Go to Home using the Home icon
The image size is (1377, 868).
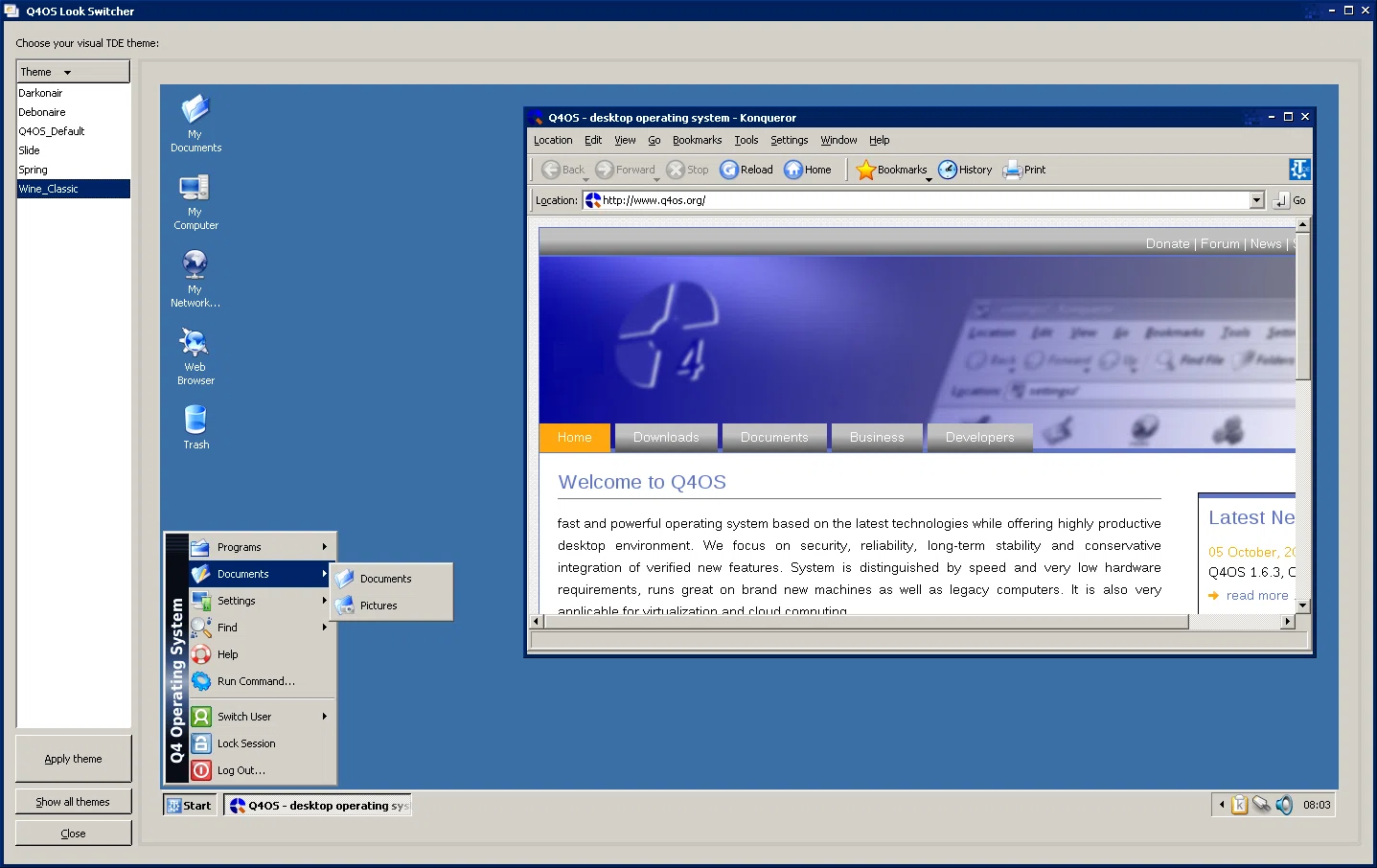[x=793, y=170]
